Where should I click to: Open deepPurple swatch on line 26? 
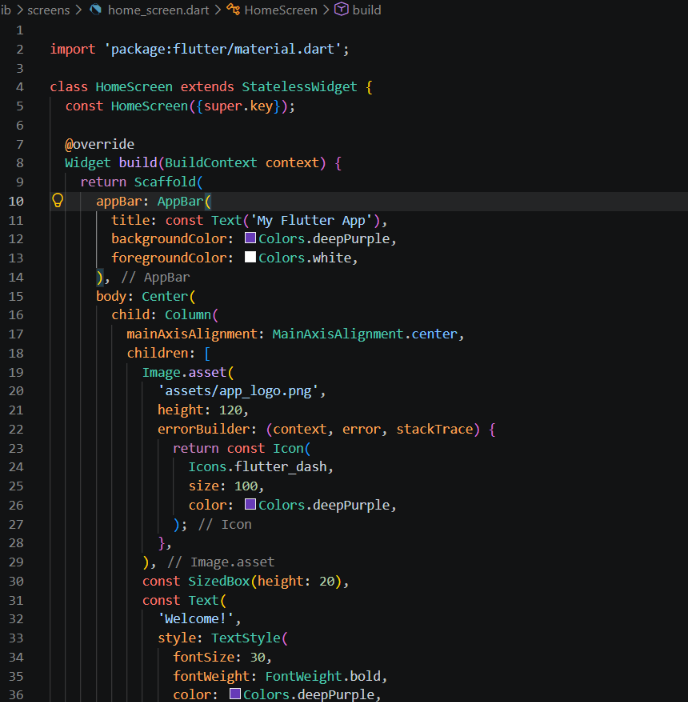tap(250, 504)
